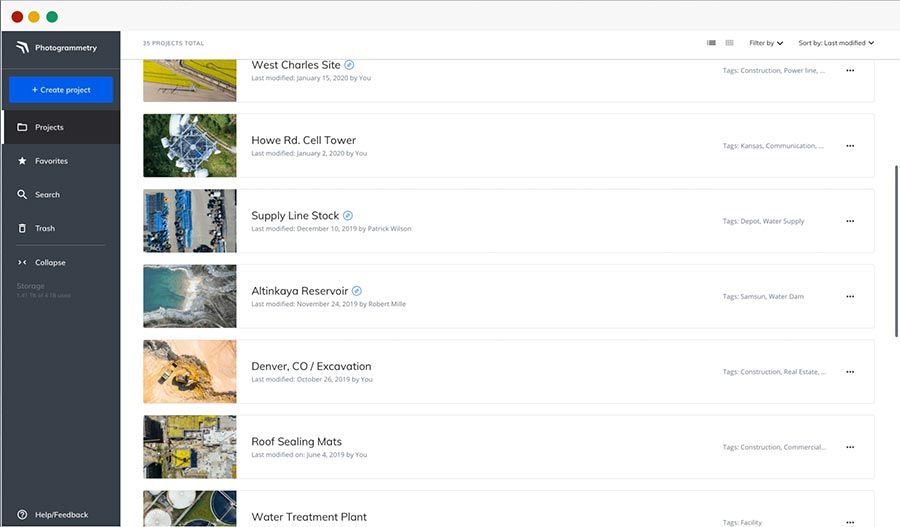The height and width of the screenshot is (527, 900).
Task: Select Favorites in the sidebar
Action: [x=61, y=161]
